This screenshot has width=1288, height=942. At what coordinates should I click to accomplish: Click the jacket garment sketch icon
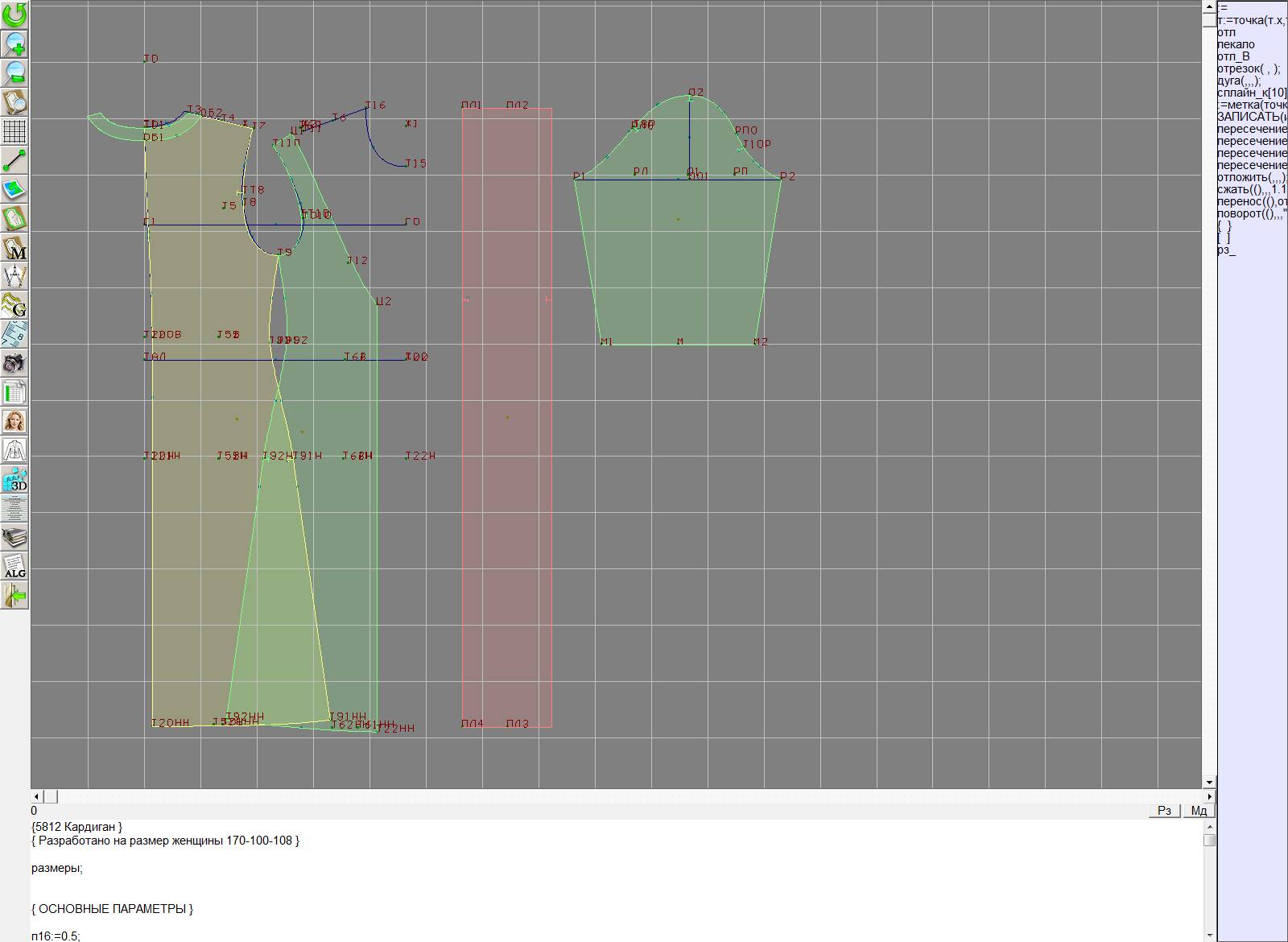(x=14, y=450)
